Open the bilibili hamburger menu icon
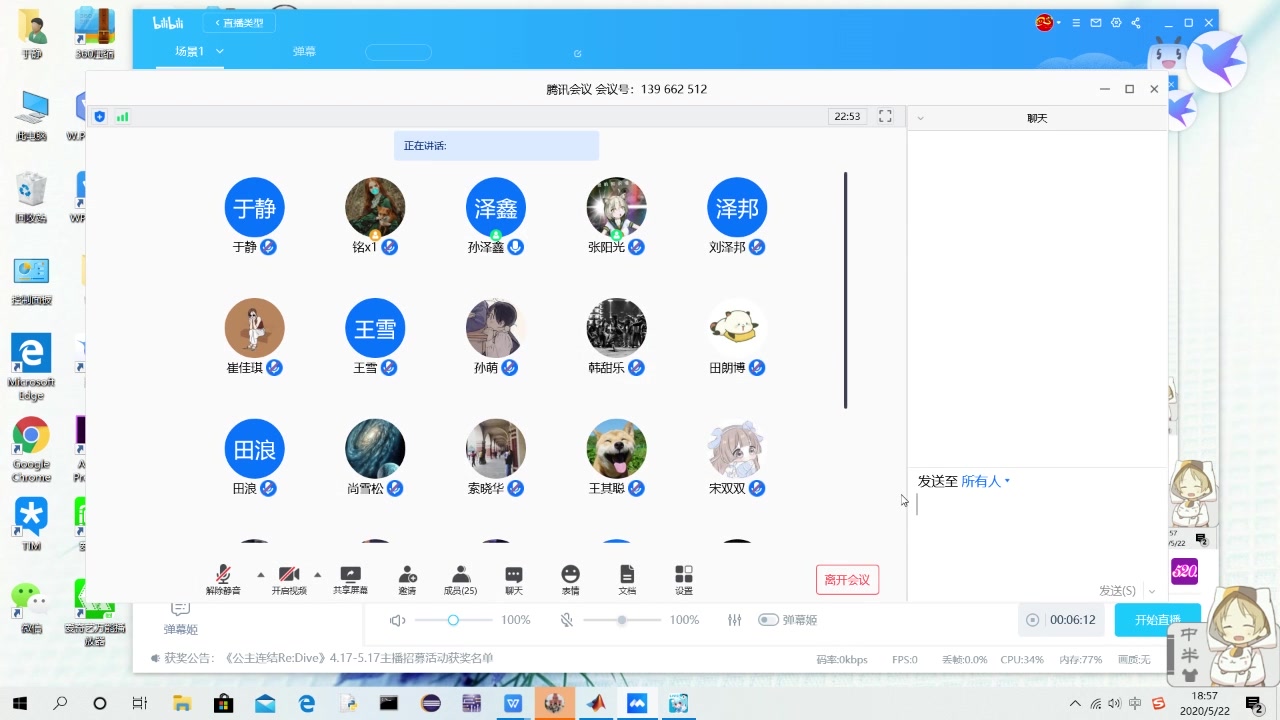The width and height of the screenshot is (1280, 720). click(1076, 23)
